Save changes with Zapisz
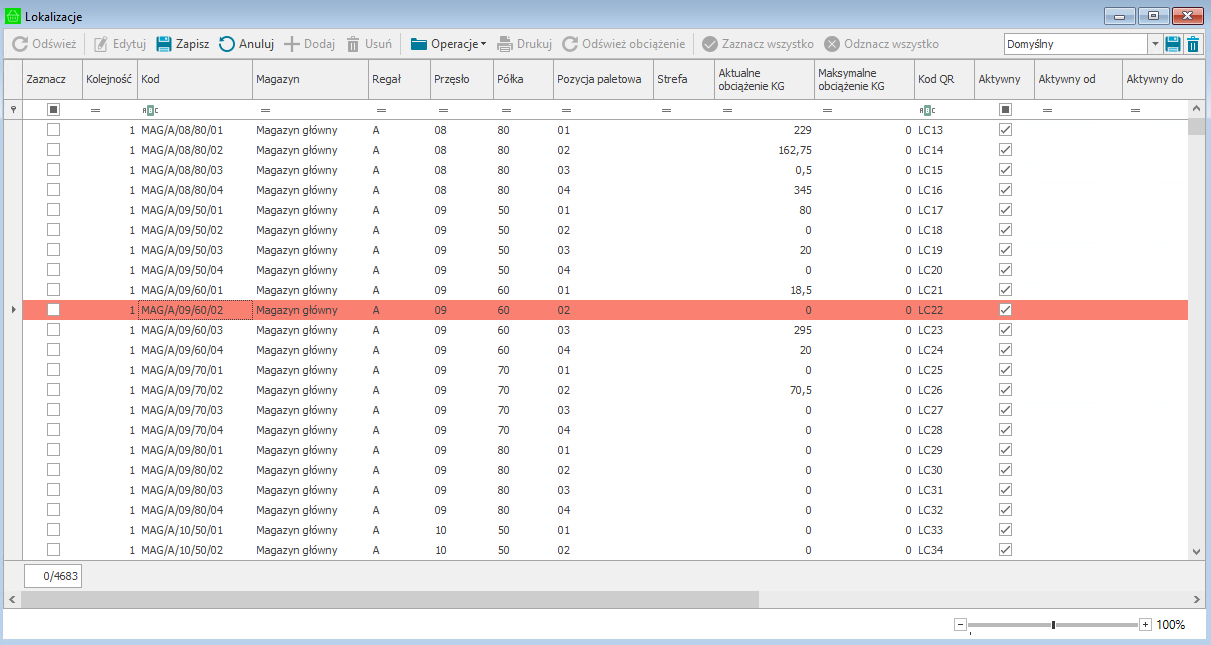Viewport: 1211px width, 645px height. (x=182, y=44)
